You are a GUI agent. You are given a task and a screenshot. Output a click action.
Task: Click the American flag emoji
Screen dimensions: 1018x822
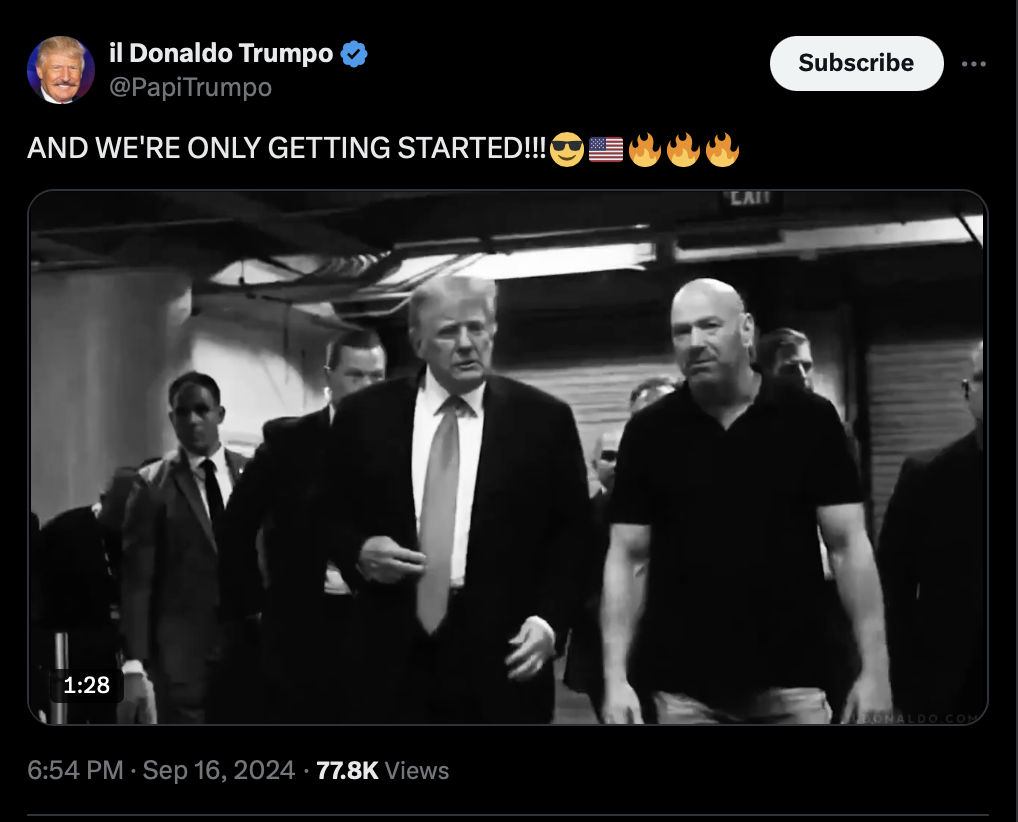tap(606, 149)
